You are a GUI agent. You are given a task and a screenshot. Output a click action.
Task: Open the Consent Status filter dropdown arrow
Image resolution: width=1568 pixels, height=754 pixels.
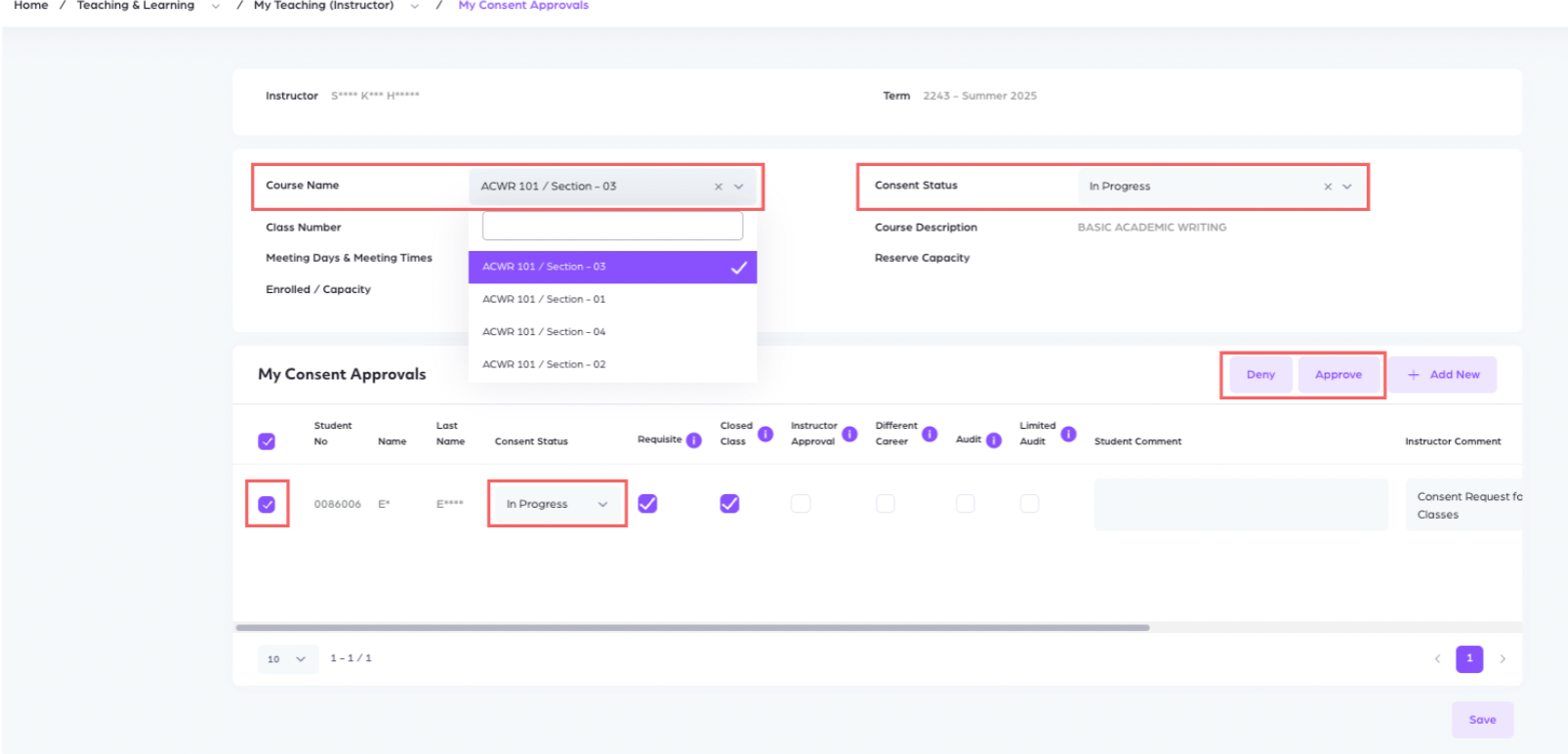(x=1347, y=187)
